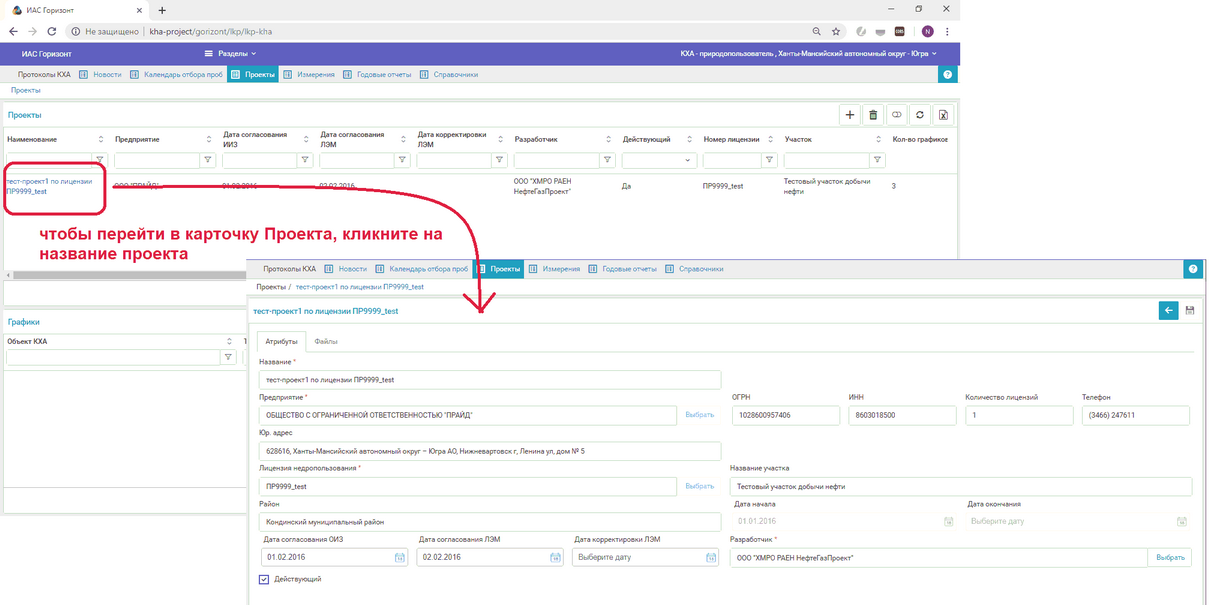Click the delete trash can icon
1216x605 pixels.
click(x=873, y=115)
